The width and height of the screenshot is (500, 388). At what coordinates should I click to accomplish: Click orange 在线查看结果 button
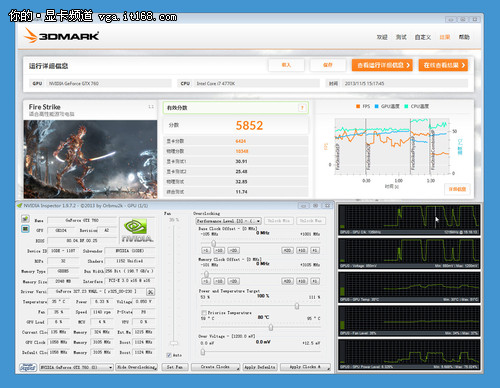[443, 65]
